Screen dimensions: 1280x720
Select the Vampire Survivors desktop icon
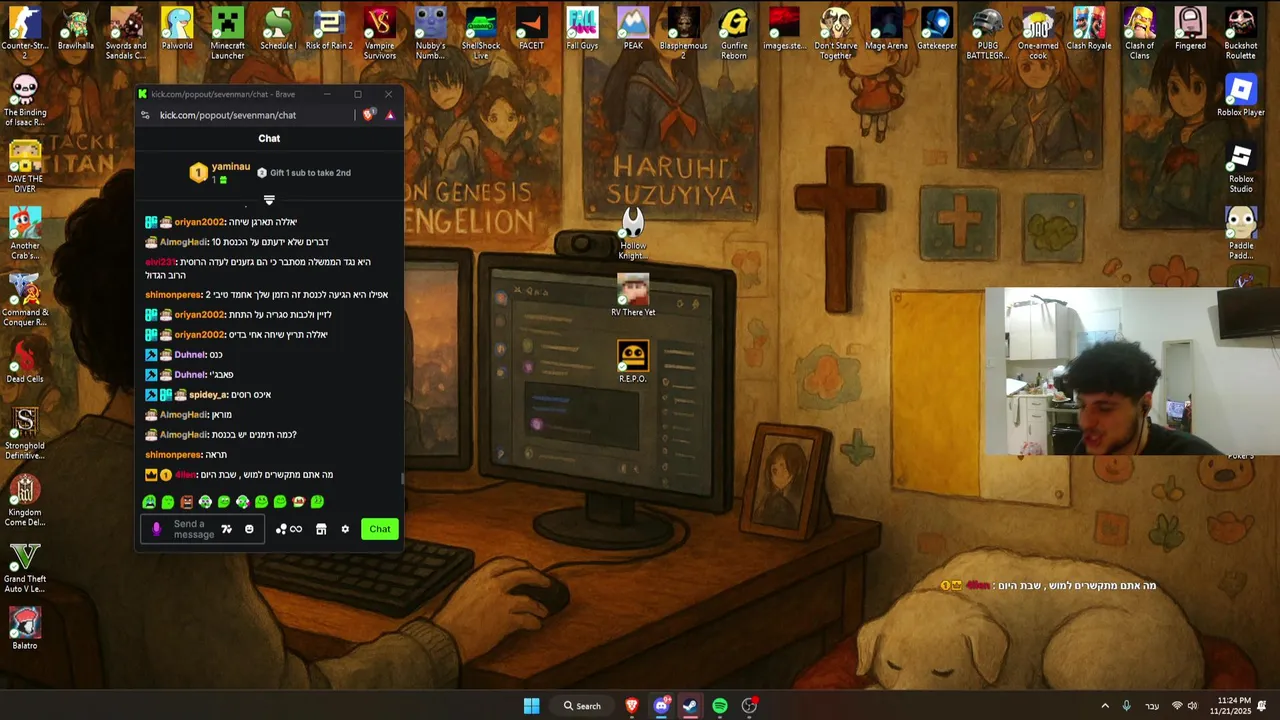[x=379, y=33]
